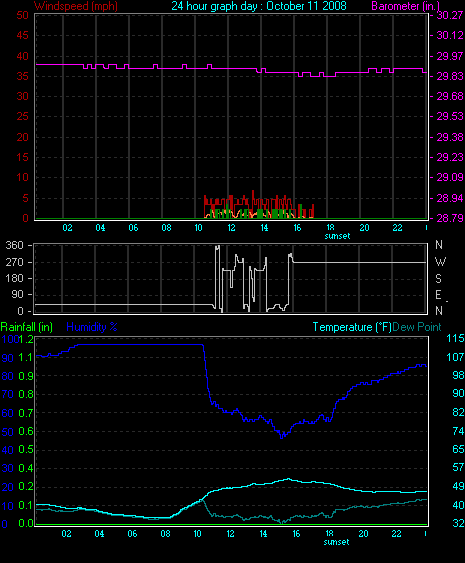465x563 pixels.
Task: Click the E compass direction label
Action: (438, 295)
